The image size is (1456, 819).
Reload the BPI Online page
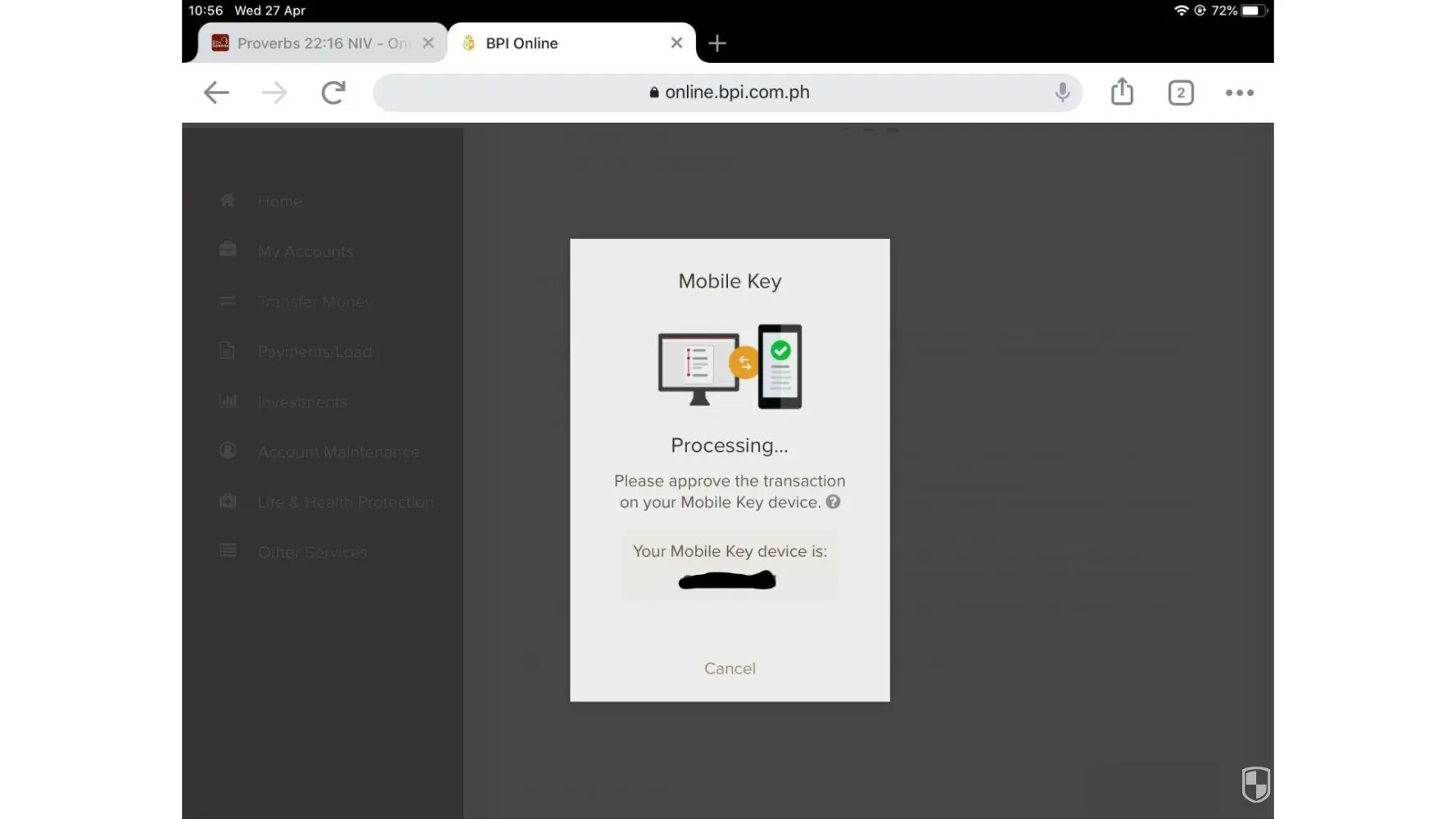coord(333,93)
